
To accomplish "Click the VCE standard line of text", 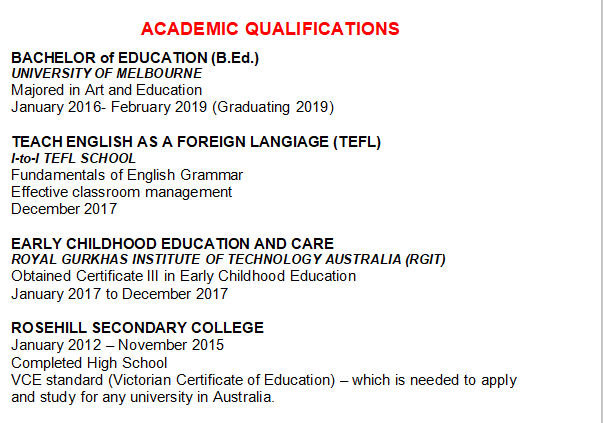I will click(263, 380).
